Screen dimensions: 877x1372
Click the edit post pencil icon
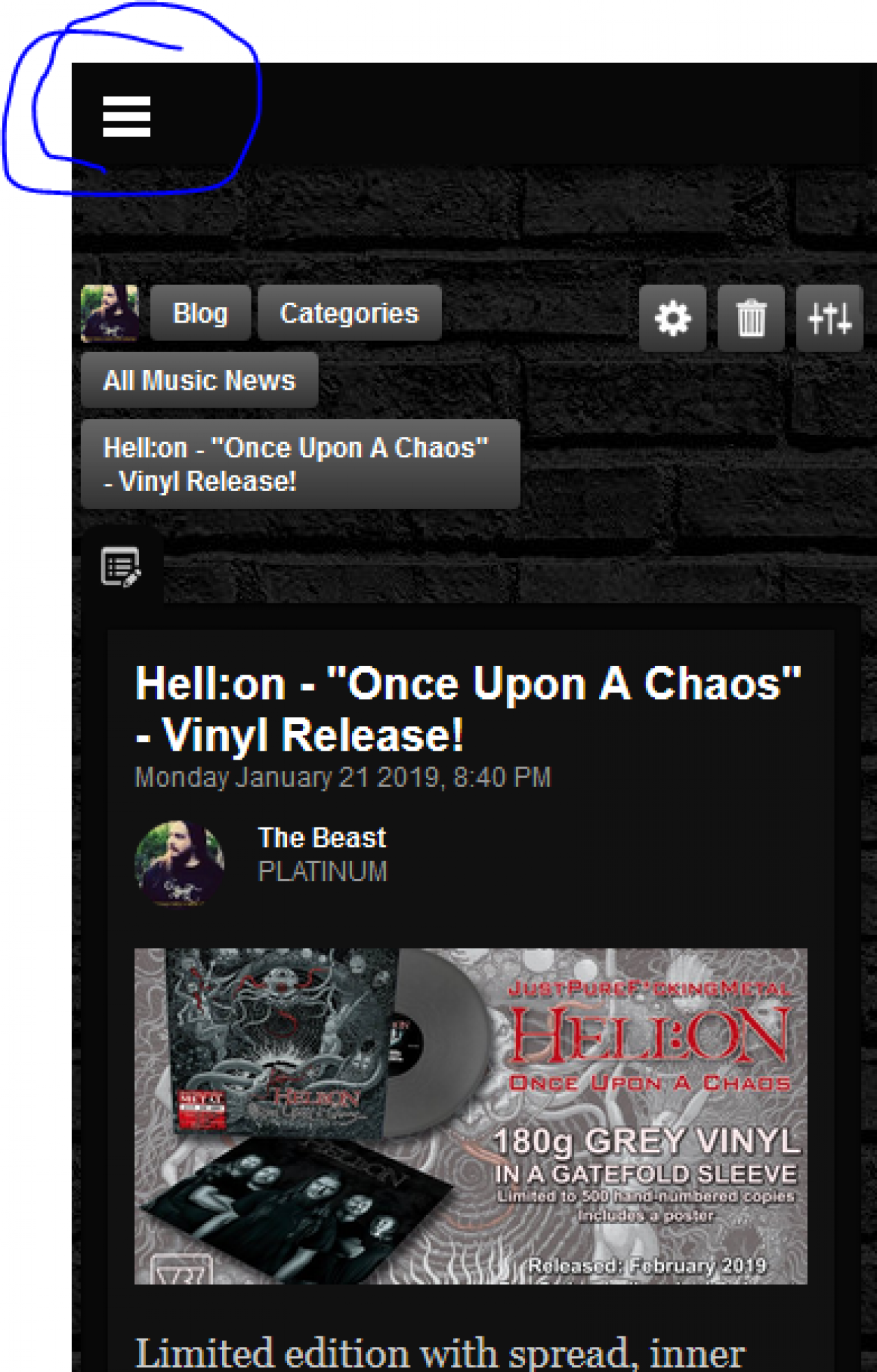click(x=121, y=567)
